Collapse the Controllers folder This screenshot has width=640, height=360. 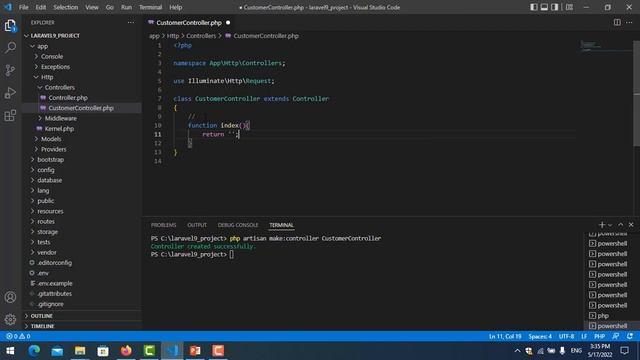60,87
